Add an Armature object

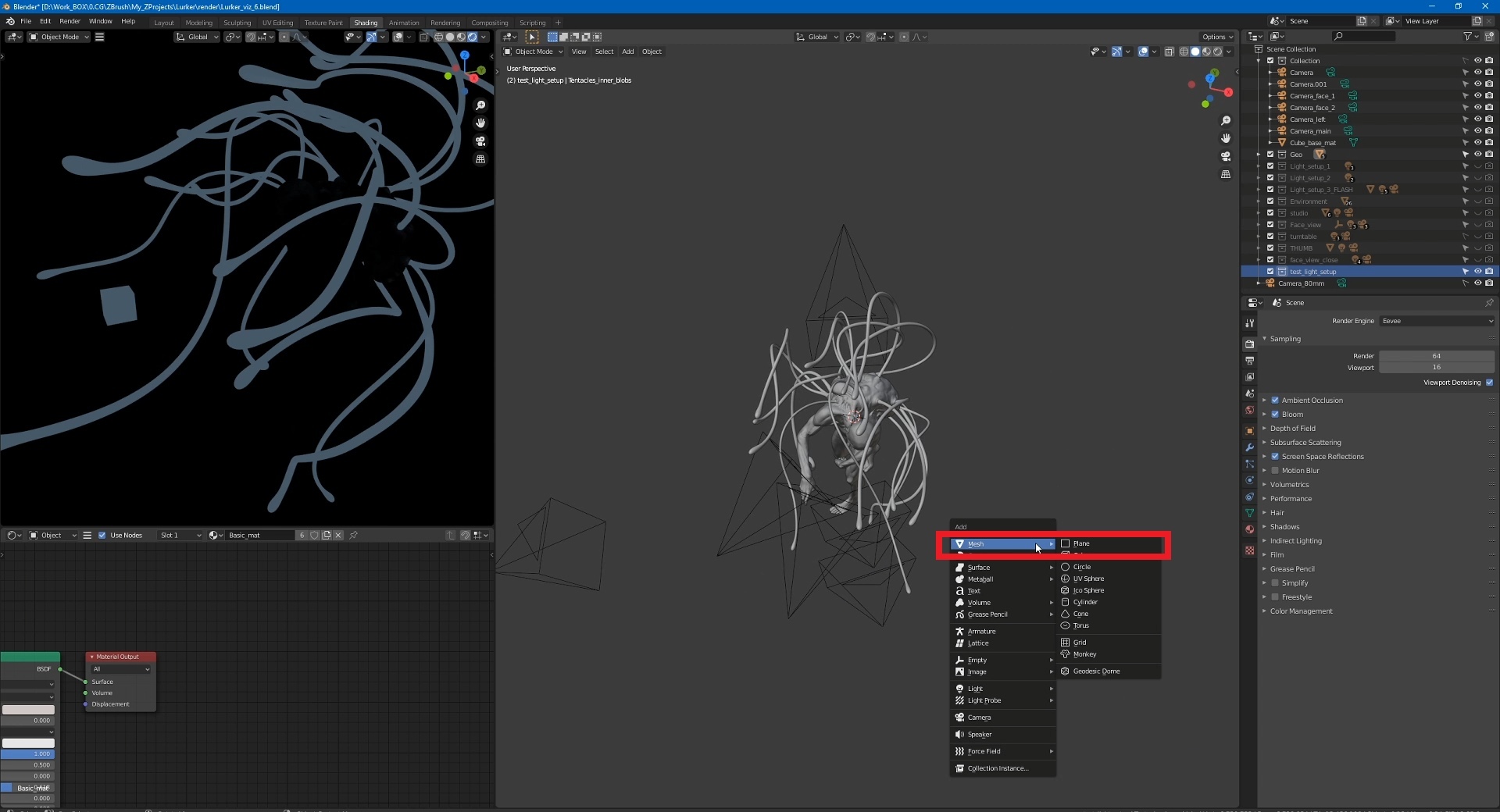point(981,632)
